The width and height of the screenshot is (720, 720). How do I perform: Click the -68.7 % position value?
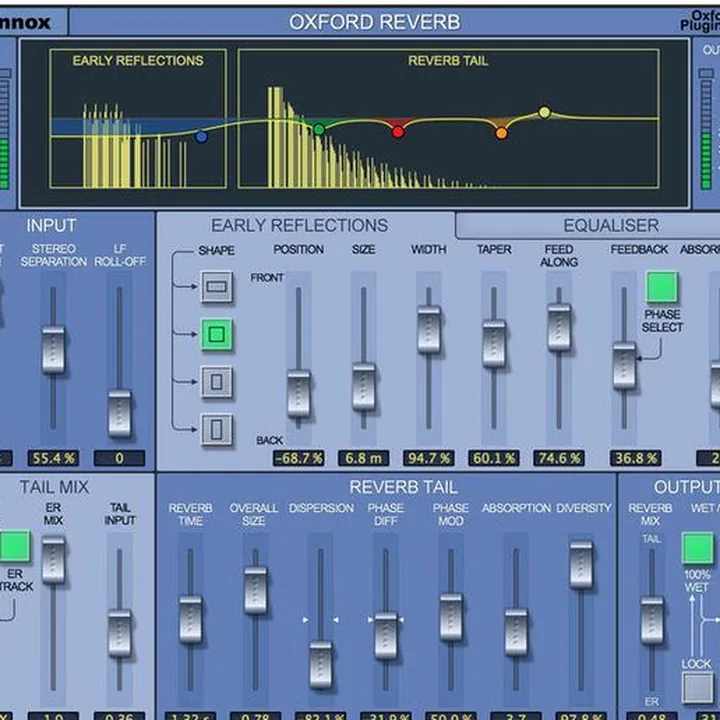tap(298, 458)
